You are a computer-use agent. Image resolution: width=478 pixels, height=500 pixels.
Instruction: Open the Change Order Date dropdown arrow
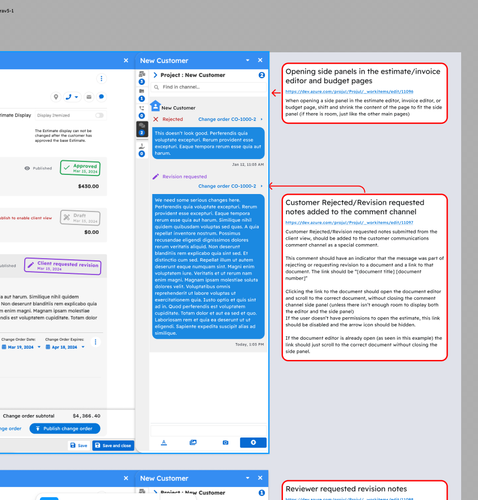click(39, 347)
